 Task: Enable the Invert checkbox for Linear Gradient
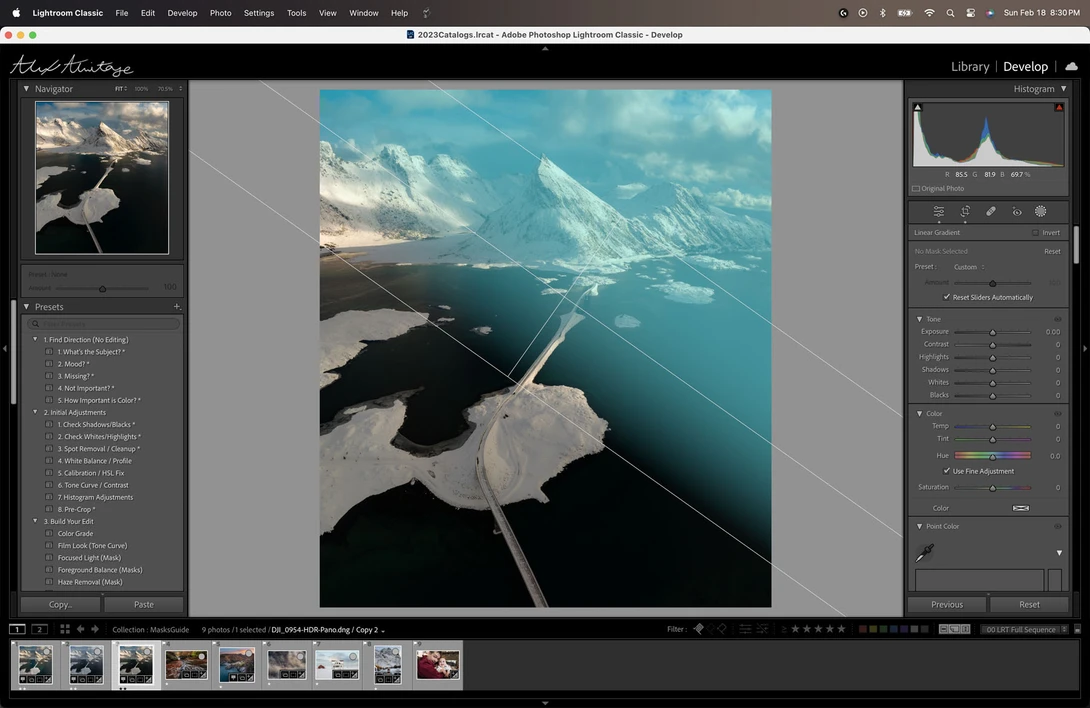tap(1035, 233)
